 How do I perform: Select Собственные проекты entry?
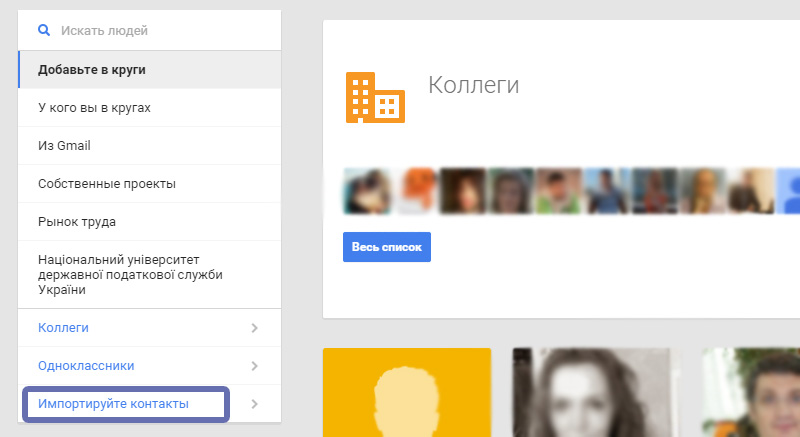pos(149,184)
